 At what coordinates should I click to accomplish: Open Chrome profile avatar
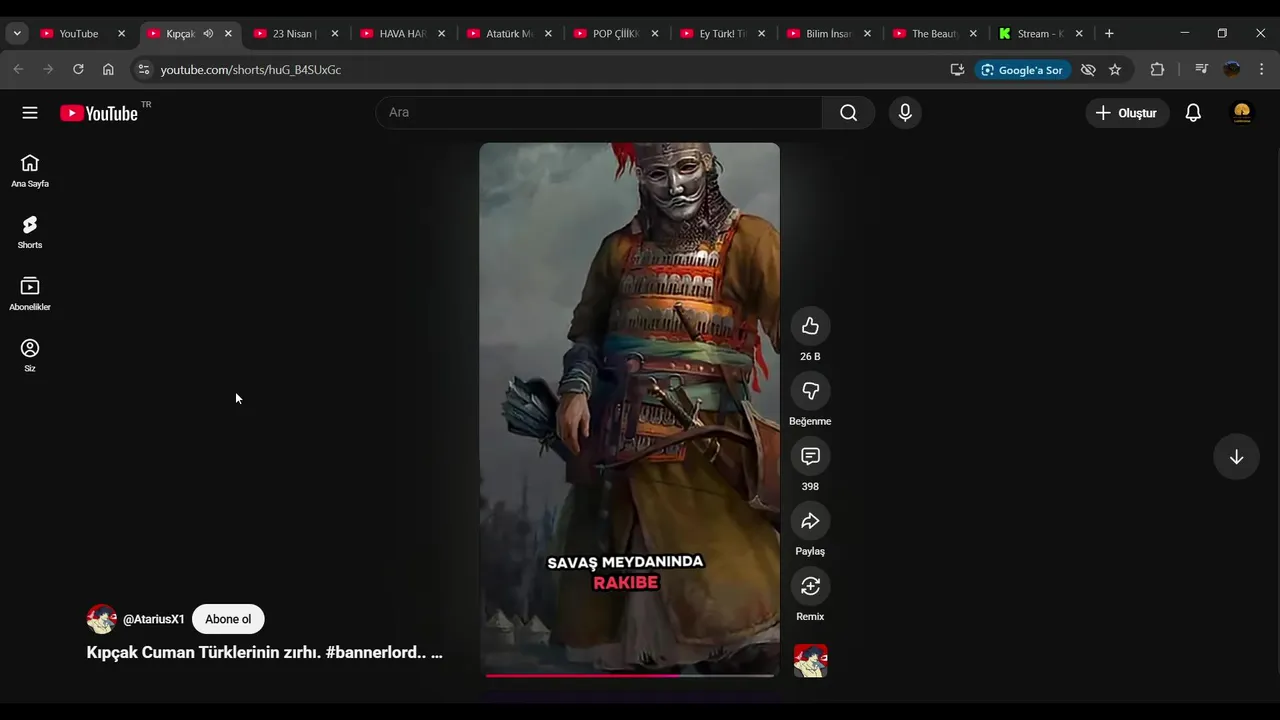click(1232, 70)
